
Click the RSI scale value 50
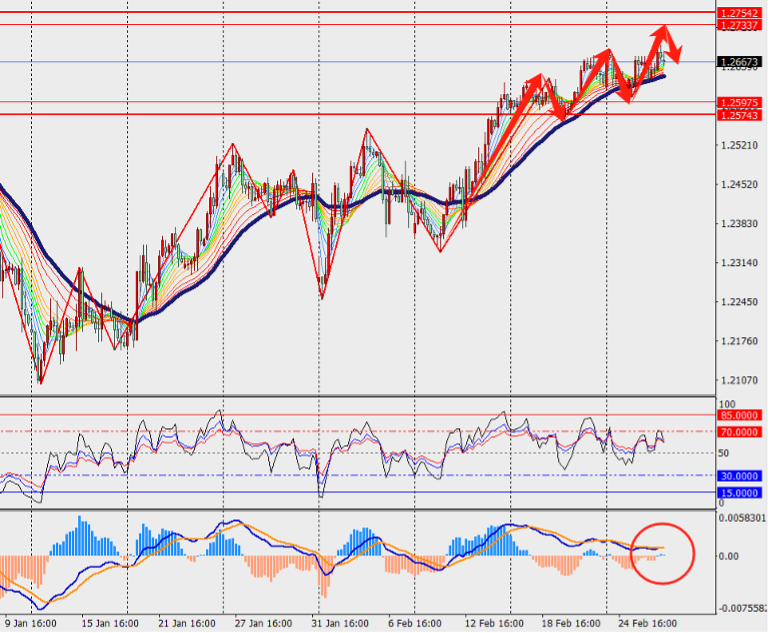point(723,453)
